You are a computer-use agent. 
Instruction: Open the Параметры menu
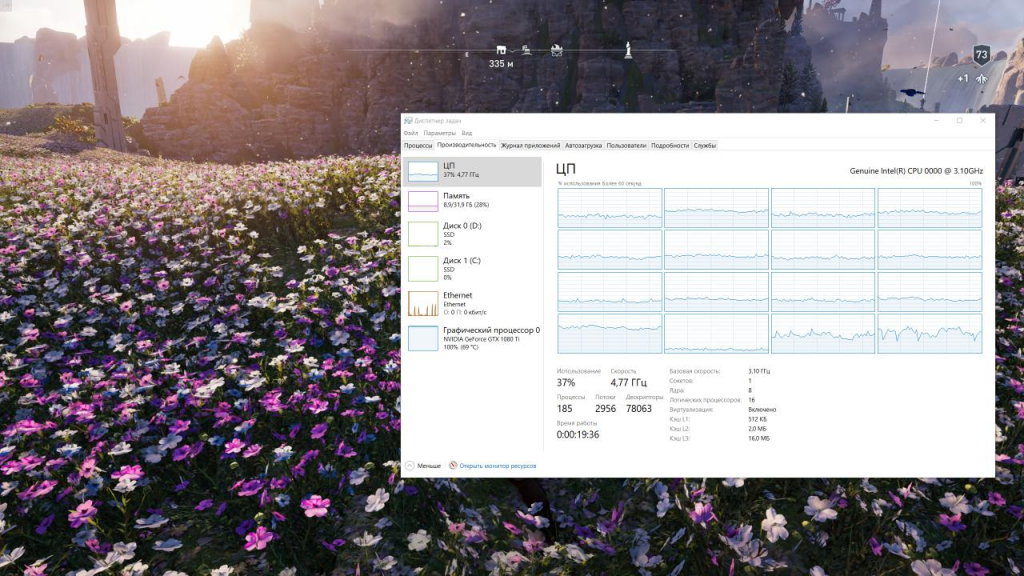point(439,133)
